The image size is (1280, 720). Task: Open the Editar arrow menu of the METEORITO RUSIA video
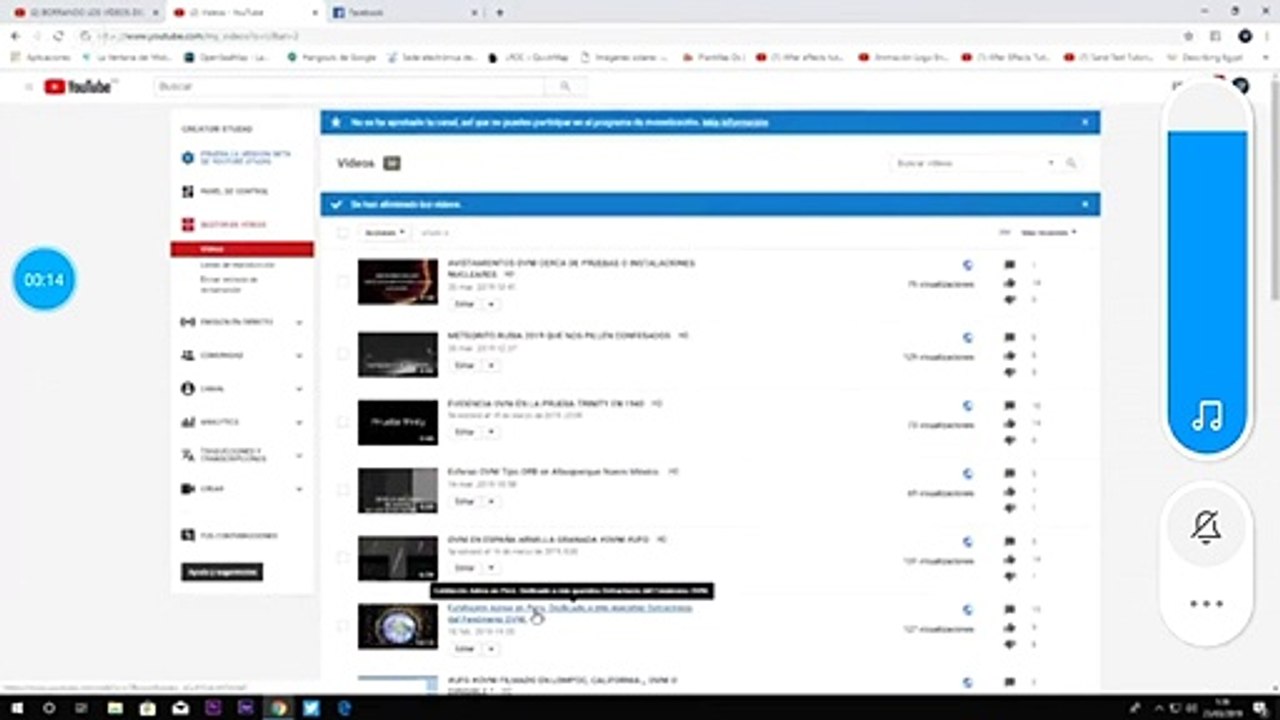tap(491, 366)
